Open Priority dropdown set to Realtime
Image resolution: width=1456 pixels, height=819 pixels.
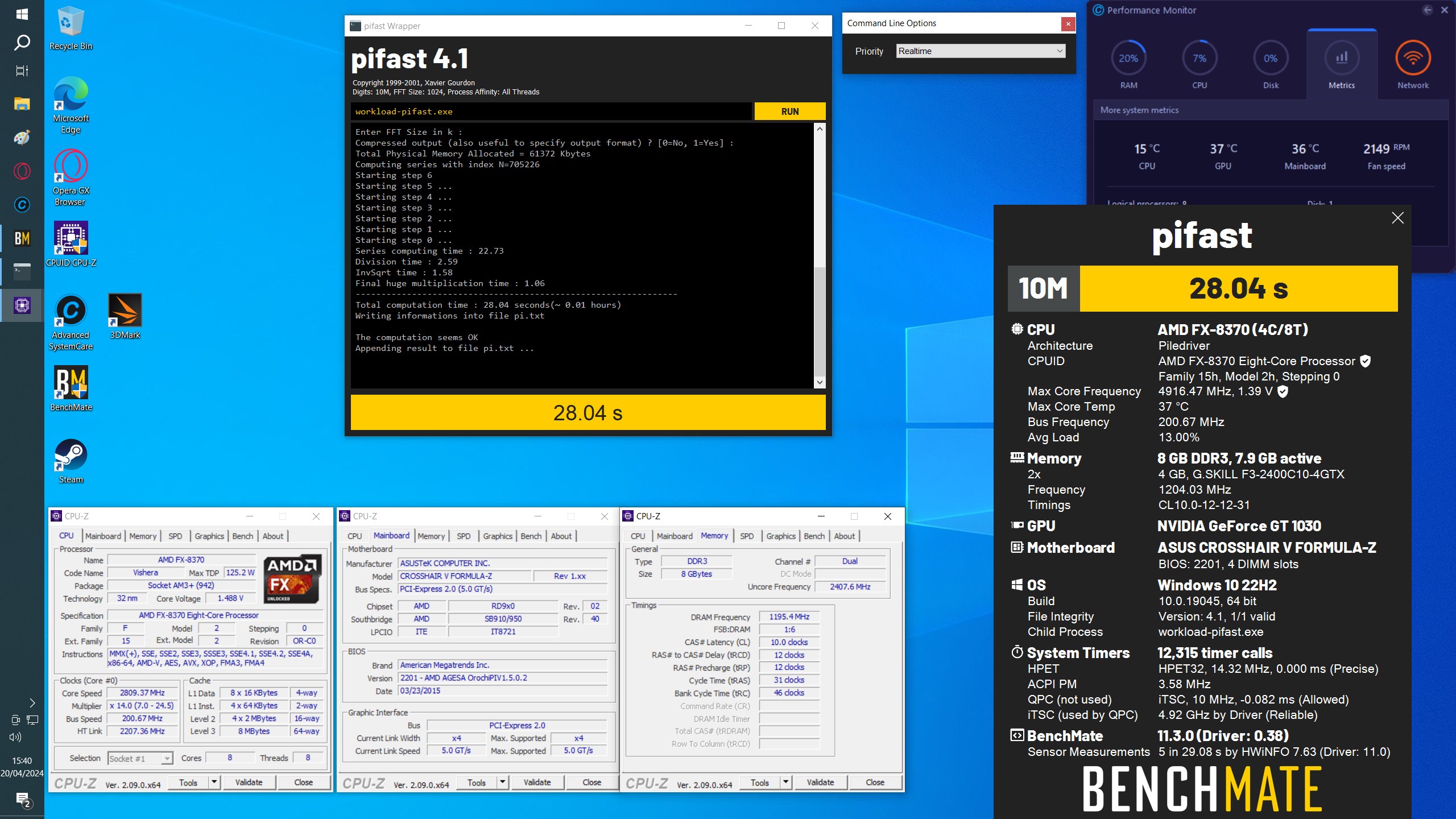[x=981, y=51]
